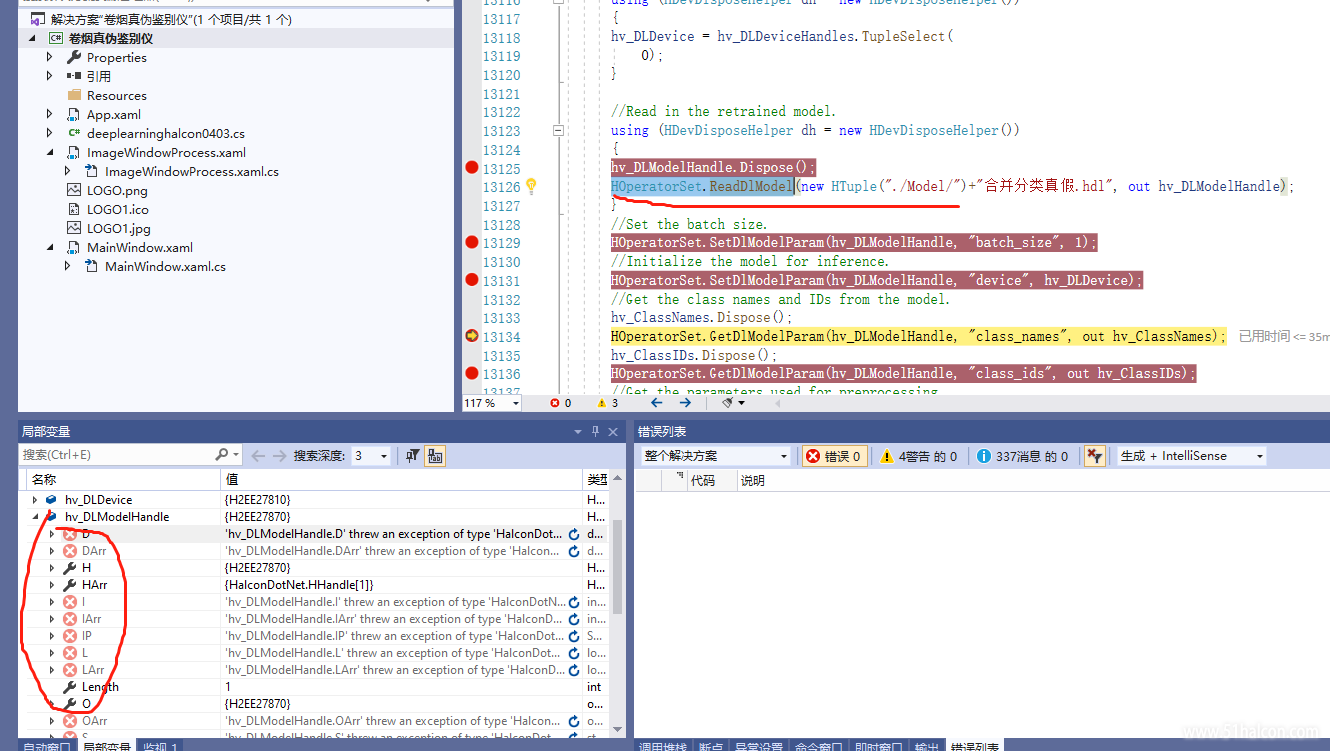1330x751 pixels.
Task: Toggle the breakpoint on line 13125
Action: [x=472, y=167]
